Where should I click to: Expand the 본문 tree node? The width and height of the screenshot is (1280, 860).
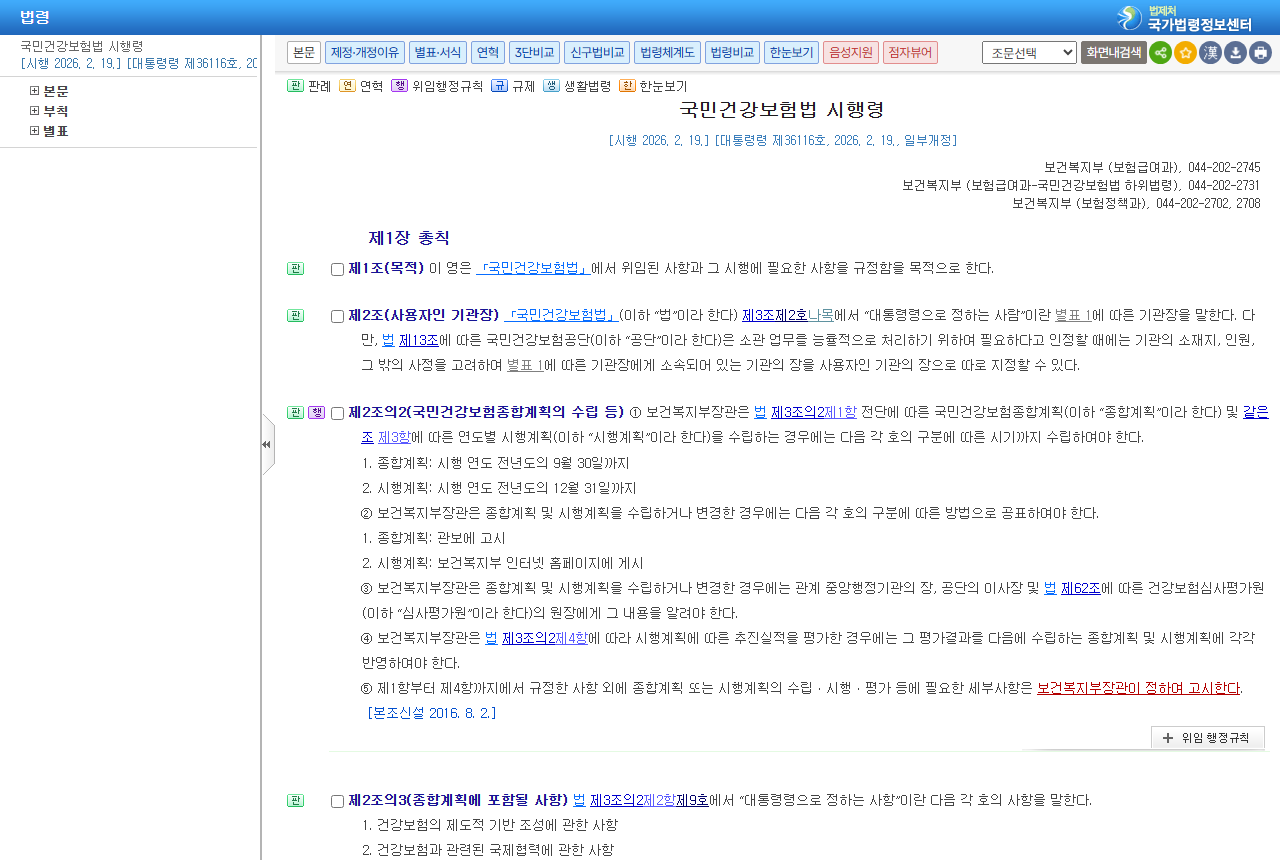[x=34, y=91]
